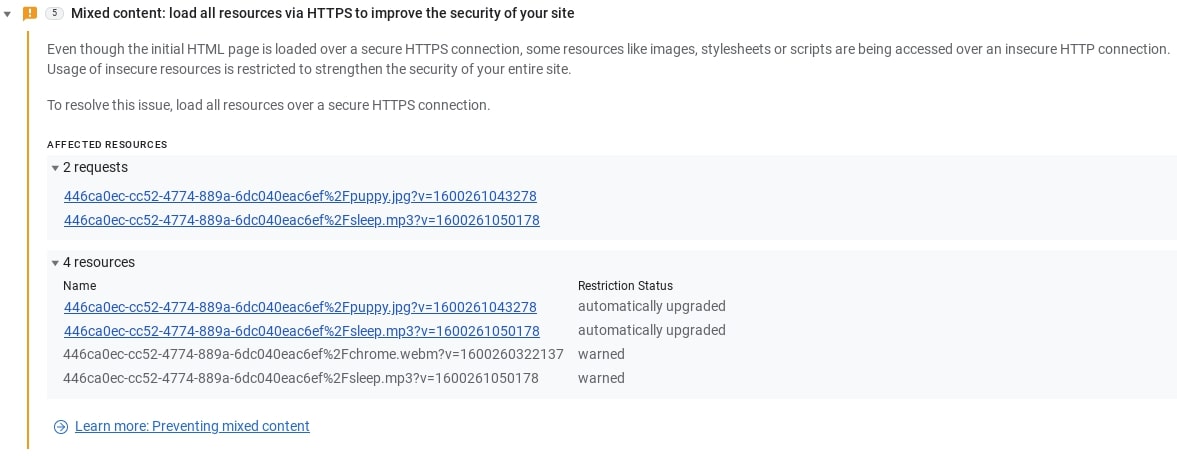Open puppy.jpg link in resources table
Screen dimensions: 1177x456
pyautogui.click(x=300, y=307)
